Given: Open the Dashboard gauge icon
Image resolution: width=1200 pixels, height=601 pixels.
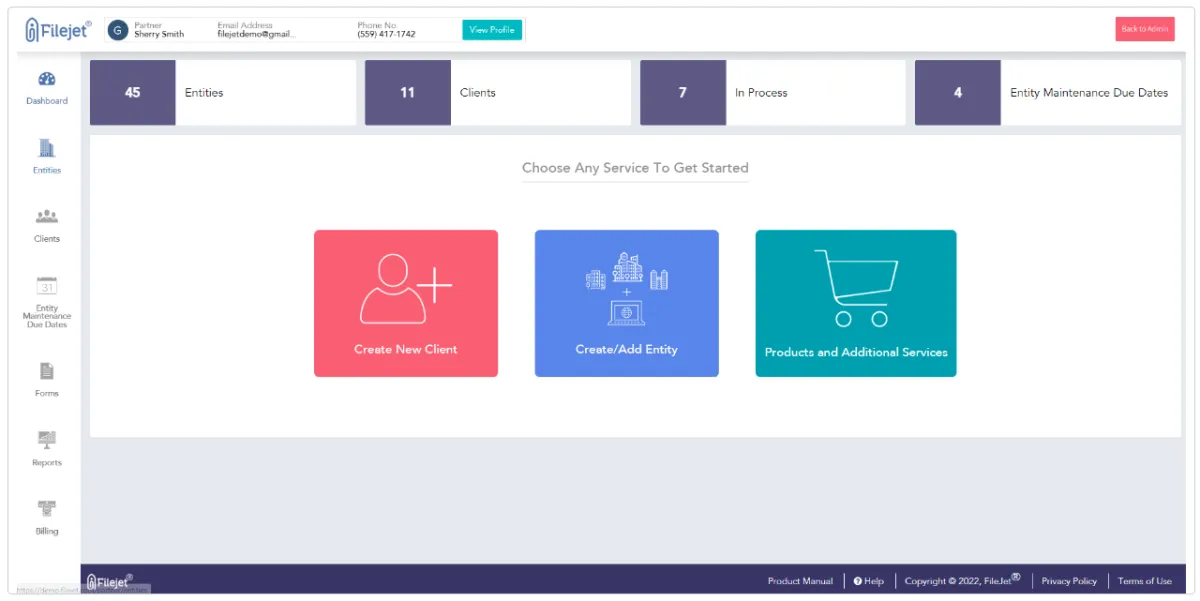Looking at the screenshot, I should 47,79.
